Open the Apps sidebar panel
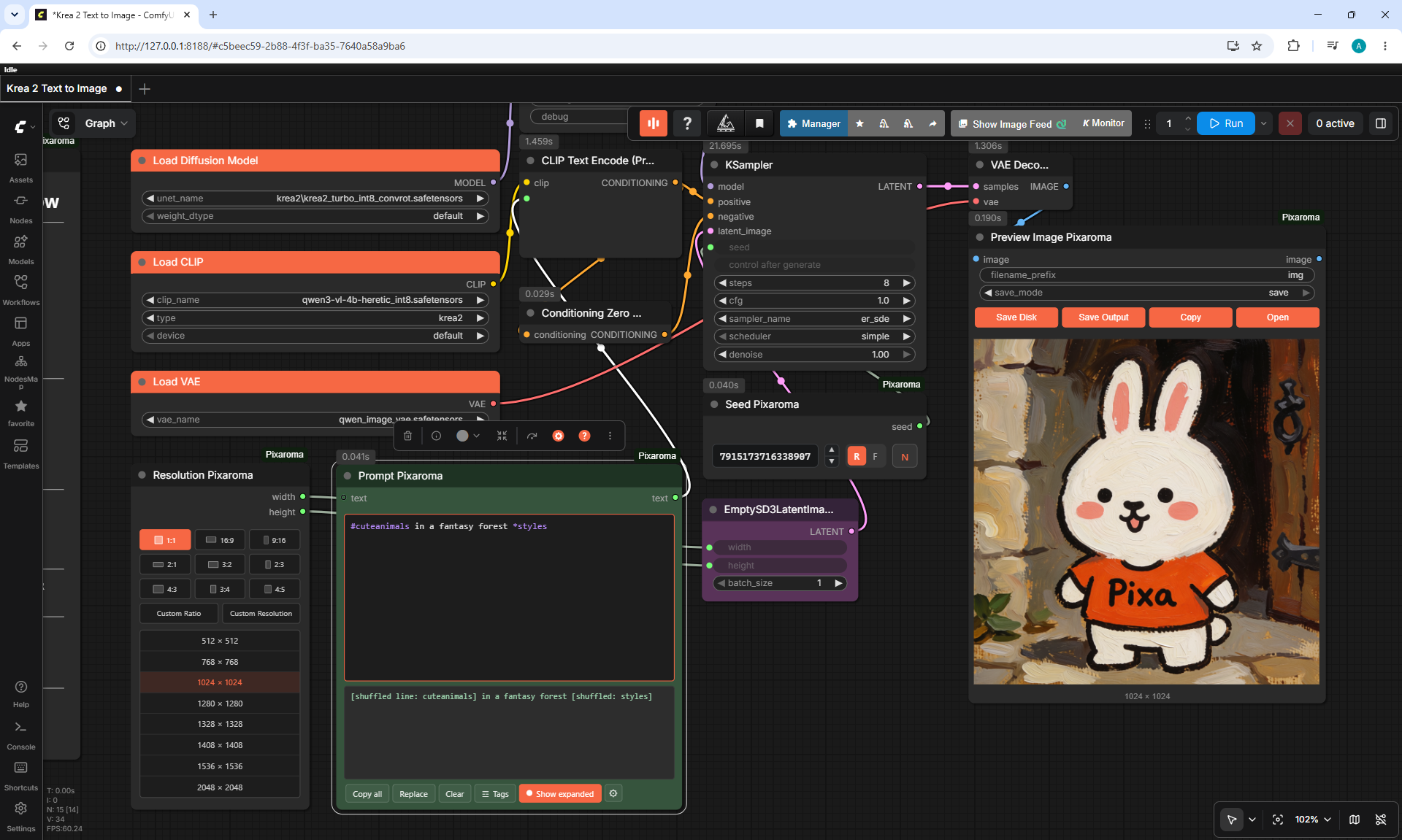This screenshot has width=1402, height=840. tap(20, 331)
